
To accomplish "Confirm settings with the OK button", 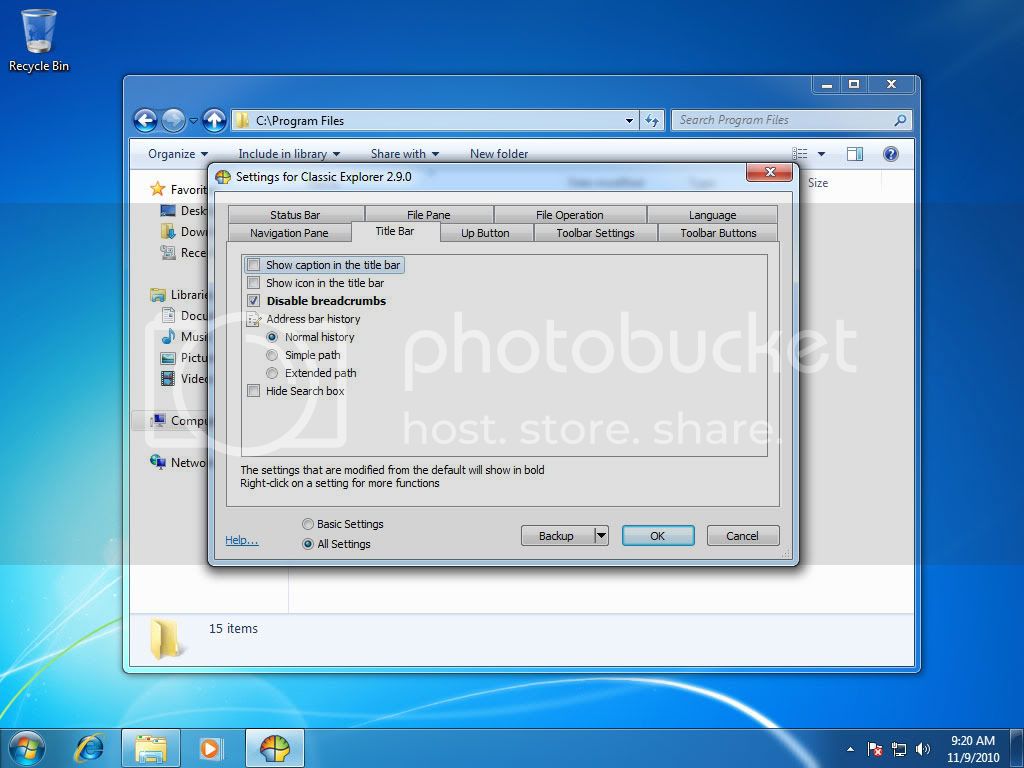I will [x=658, y=535].
